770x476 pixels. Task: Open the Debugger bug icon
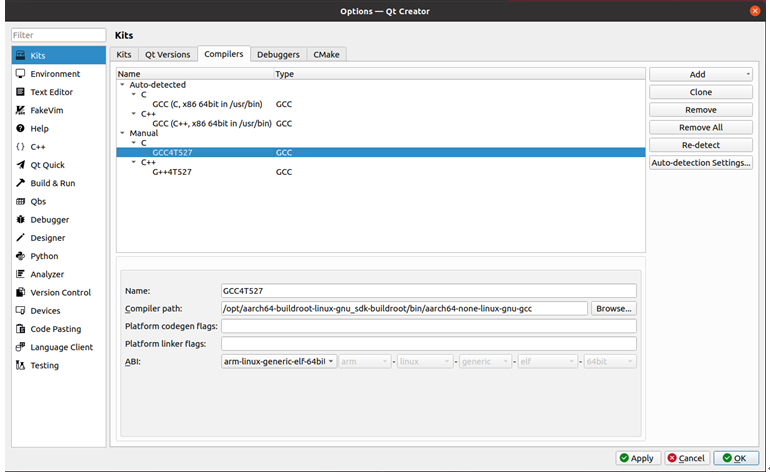pyautogui.click(x=20, y=220)
